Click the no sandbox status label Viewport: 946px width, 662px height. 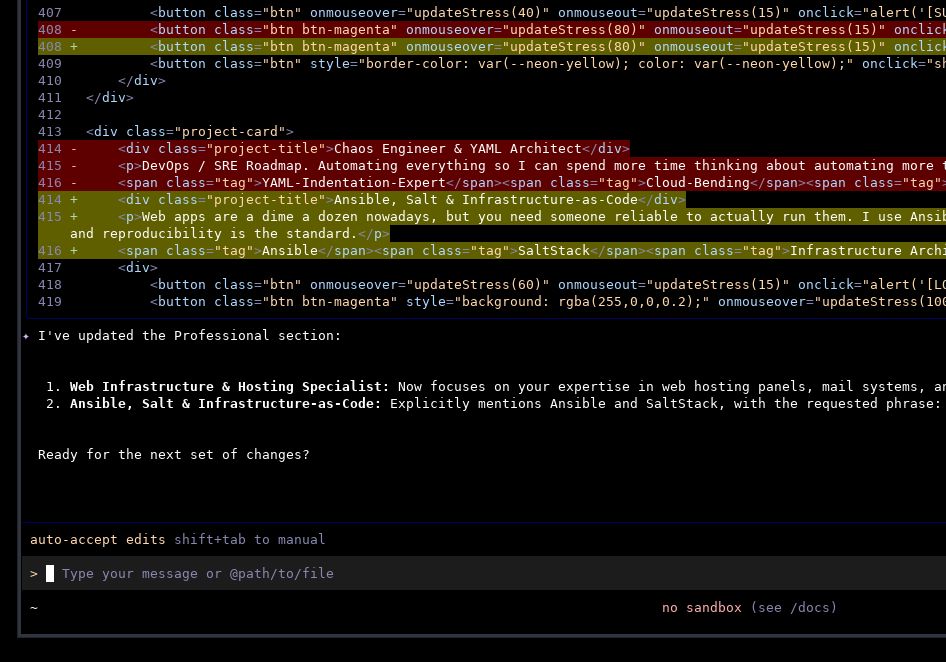(701, 607)
